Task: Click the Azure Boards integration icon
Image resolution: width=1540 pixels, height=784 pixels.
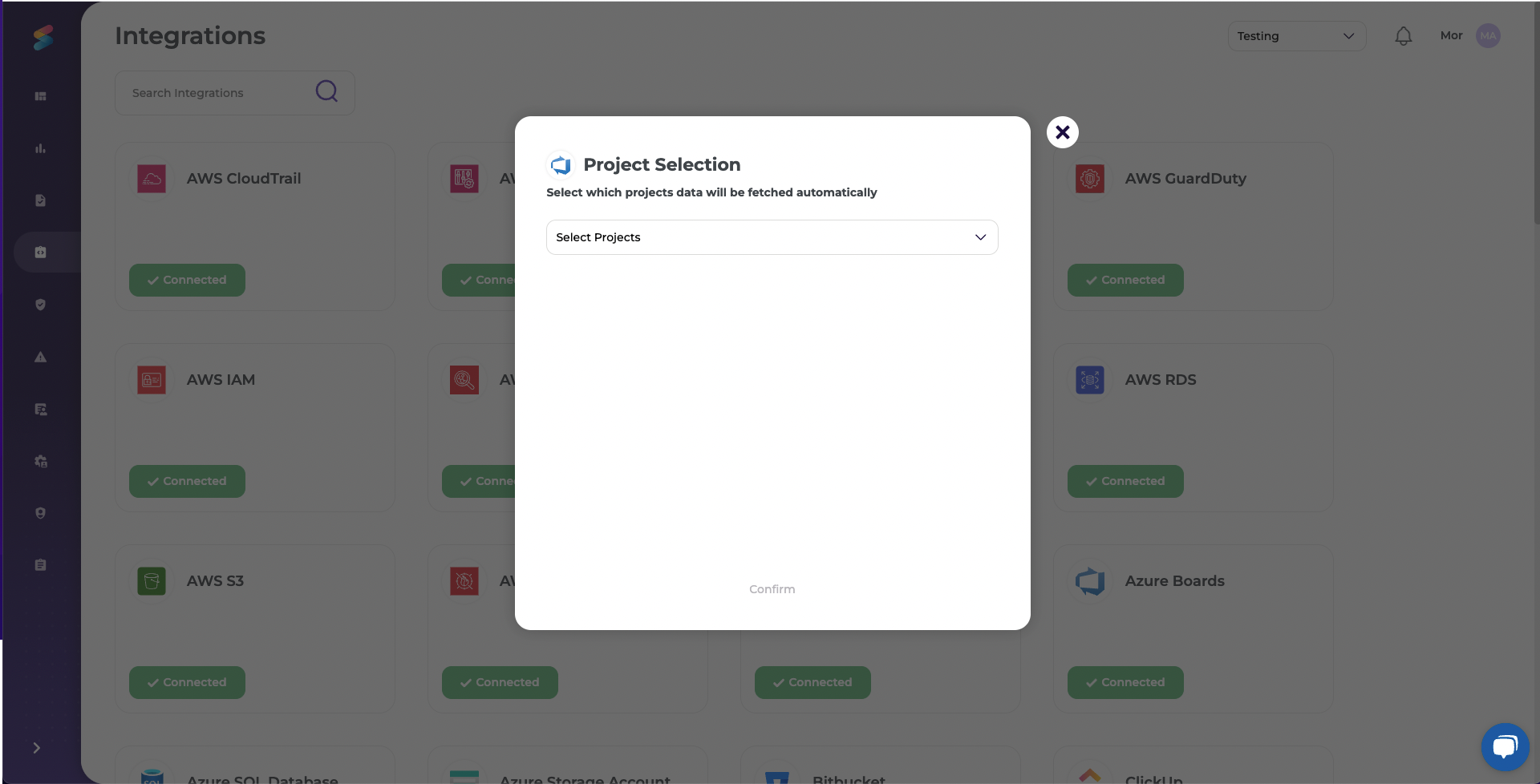Action: point(1090,581)
